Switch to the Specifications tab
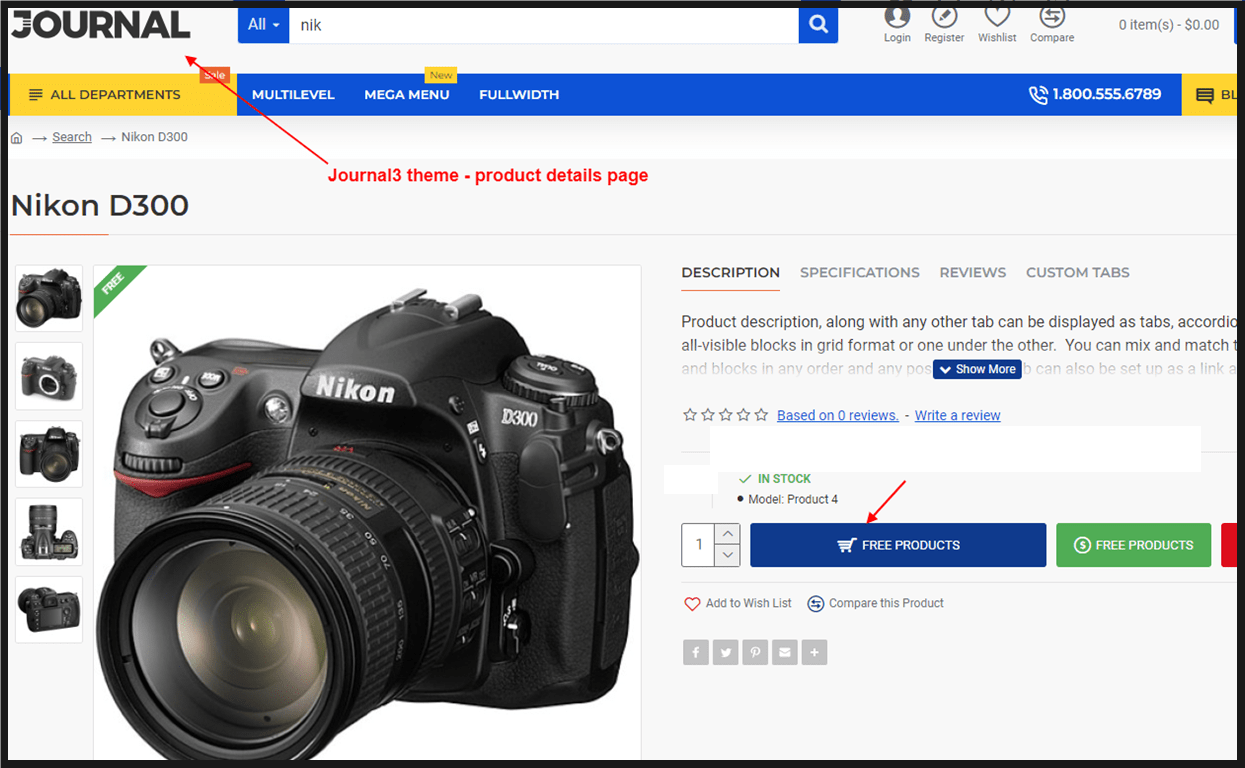This screenshot has height=768, width=1245. pos(859,272)
